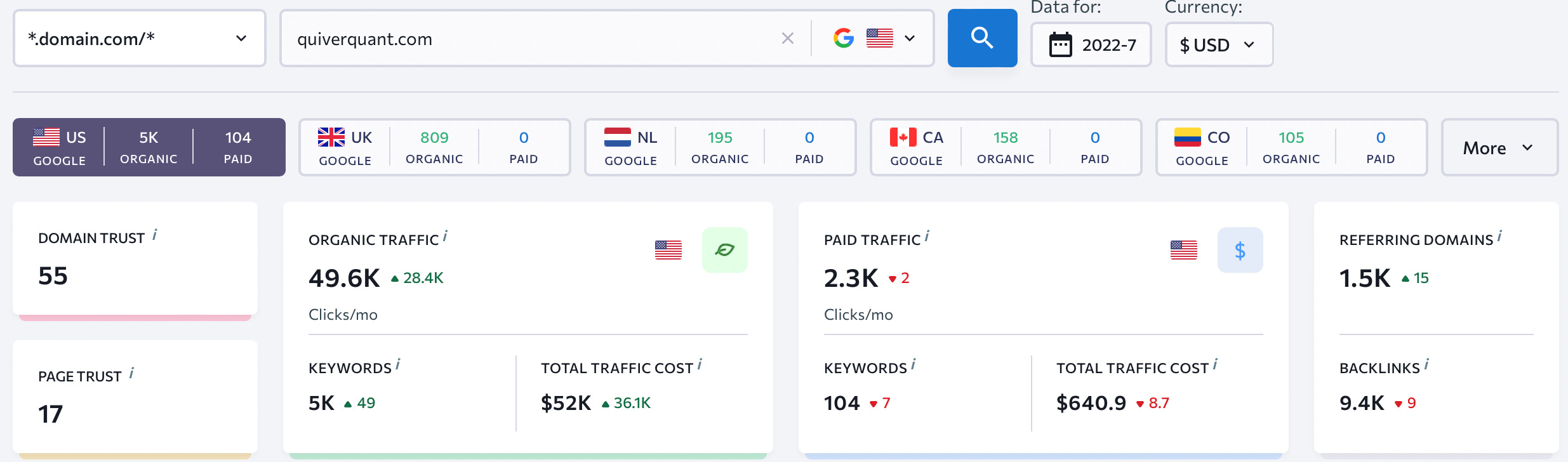The image size is (1568, 462).
Task: Open Domain Trust info tooltip icon
Action: click(x=154, y=235)
